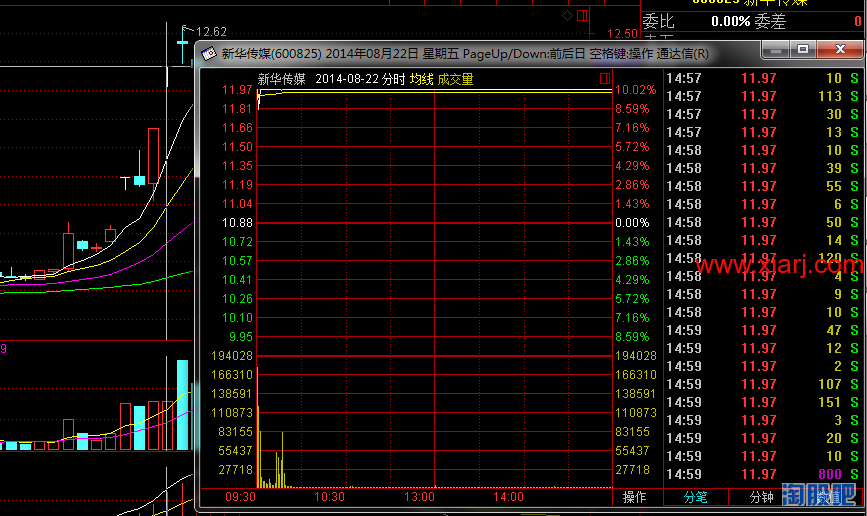Click the 2014-08-22 分时 label in the chart header

pos(360,79)
